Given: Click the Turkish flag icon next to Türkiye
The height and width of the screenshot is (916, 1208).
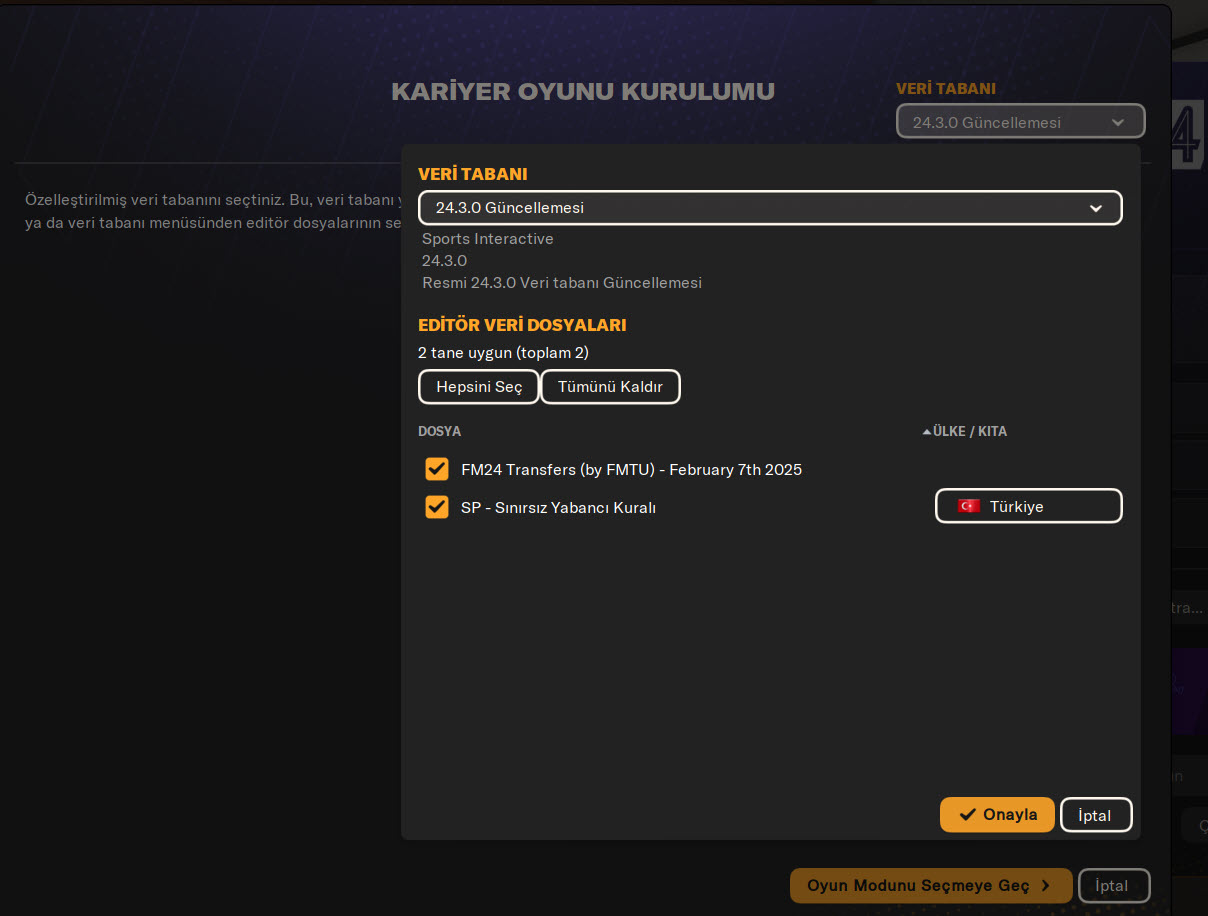Looking at the screenshot, I should (x=968, y=506).
